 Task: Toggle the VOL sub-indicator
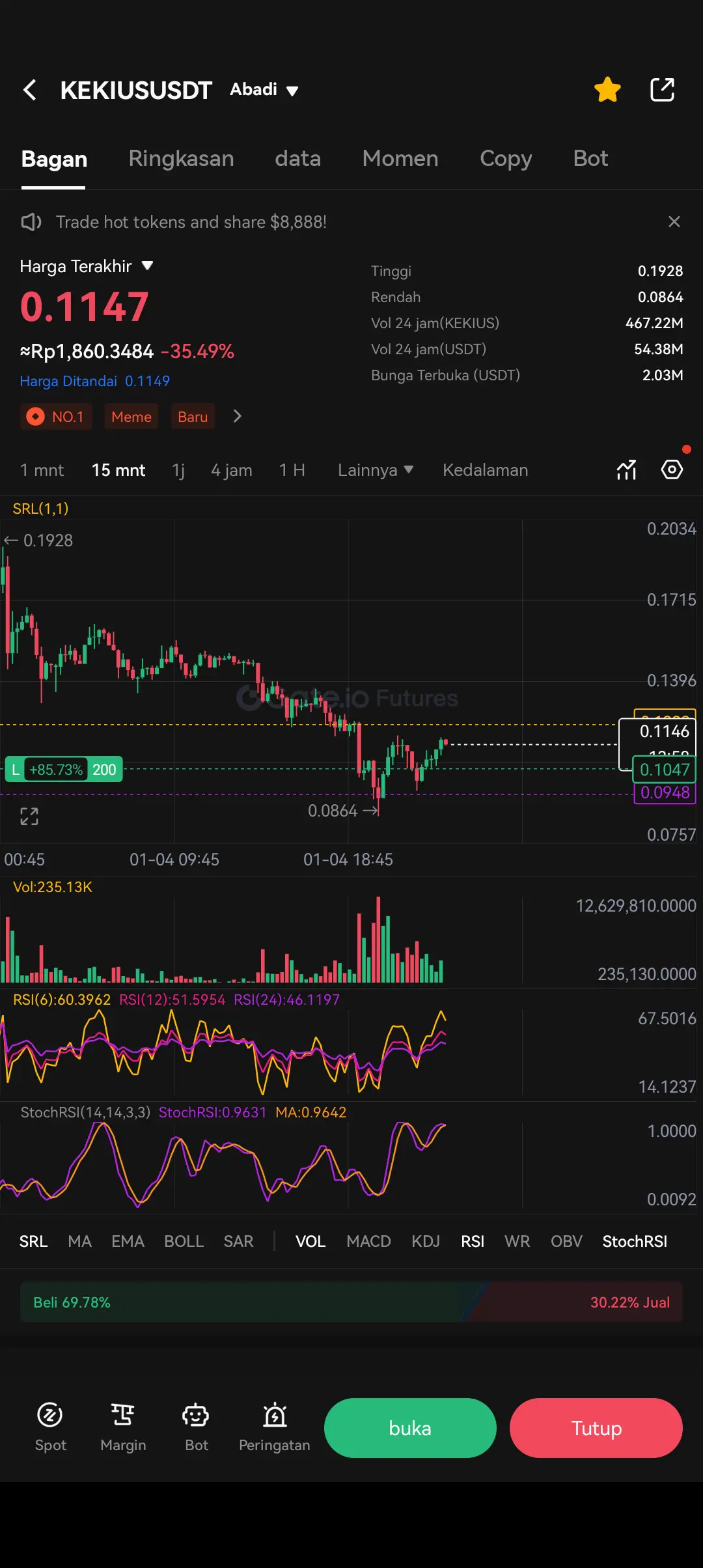pyautogui.click(x=310, y=1242)
